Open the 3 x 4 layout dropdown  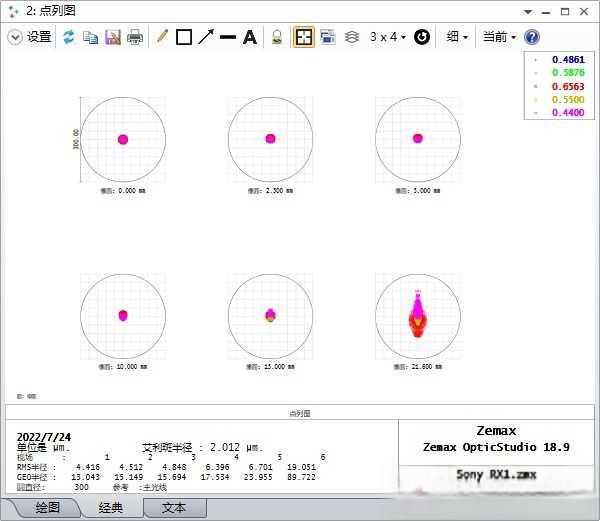click(x=387, y=37)
